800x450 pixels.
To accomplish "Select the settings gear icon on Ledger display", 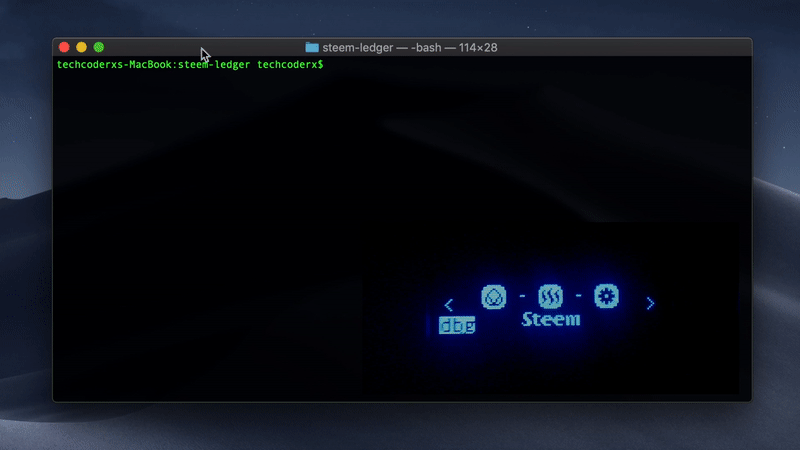I will point(606,296).
